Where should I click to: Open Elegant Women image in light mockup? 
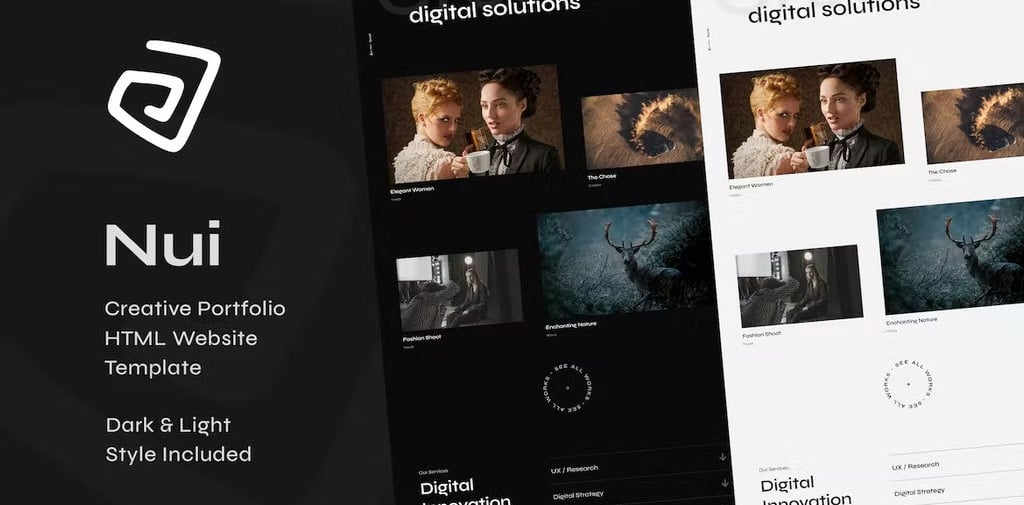point(811,119)
